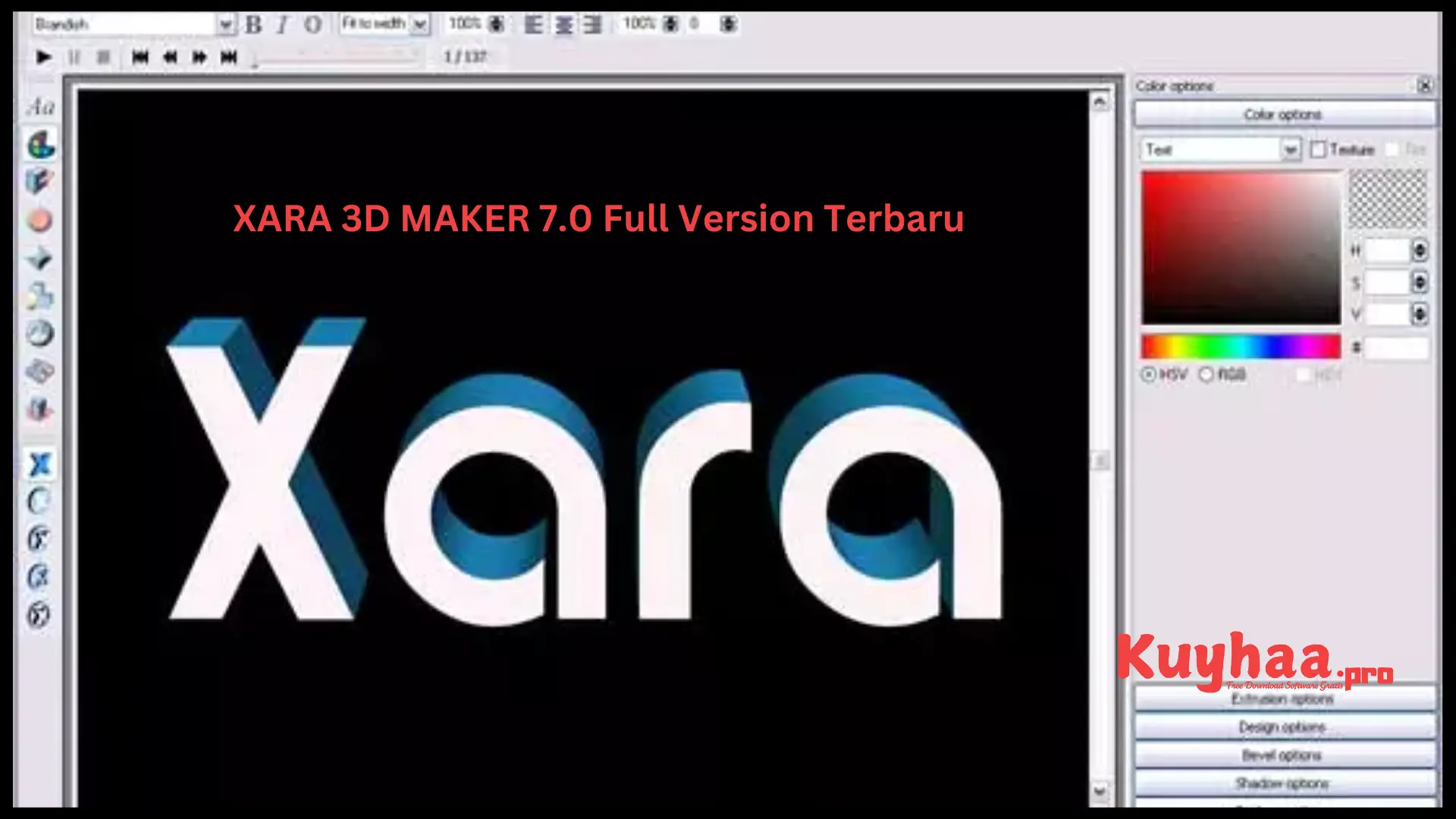The image size is (1456, 819).
Task: Adjust the H value spinner
Action: 1420,249
